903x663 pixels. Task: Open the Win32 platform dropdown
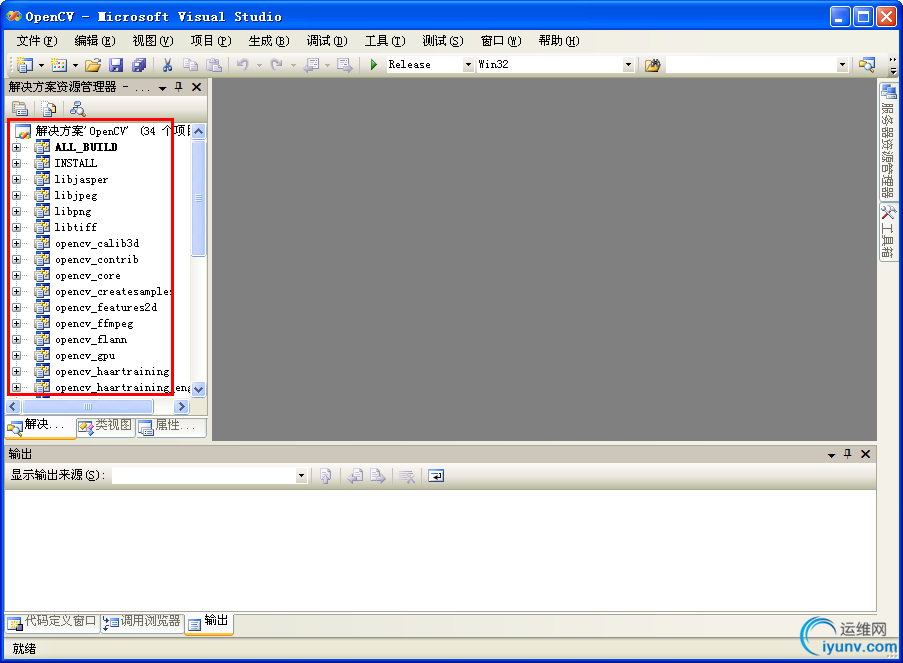(628, 65)
